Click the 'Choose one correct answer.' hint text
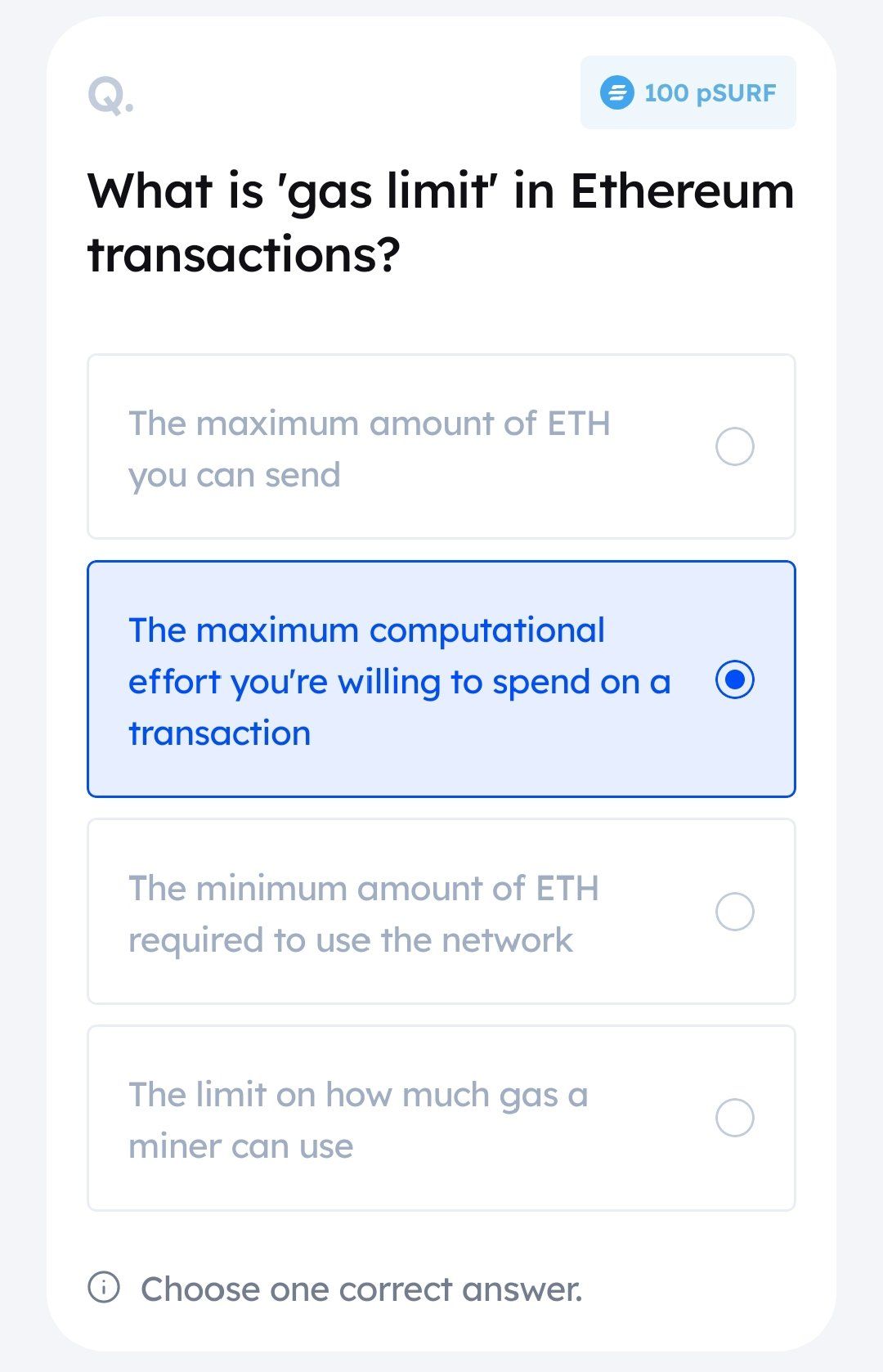Screen dimensions: 883x1372 click(361, 1289)
